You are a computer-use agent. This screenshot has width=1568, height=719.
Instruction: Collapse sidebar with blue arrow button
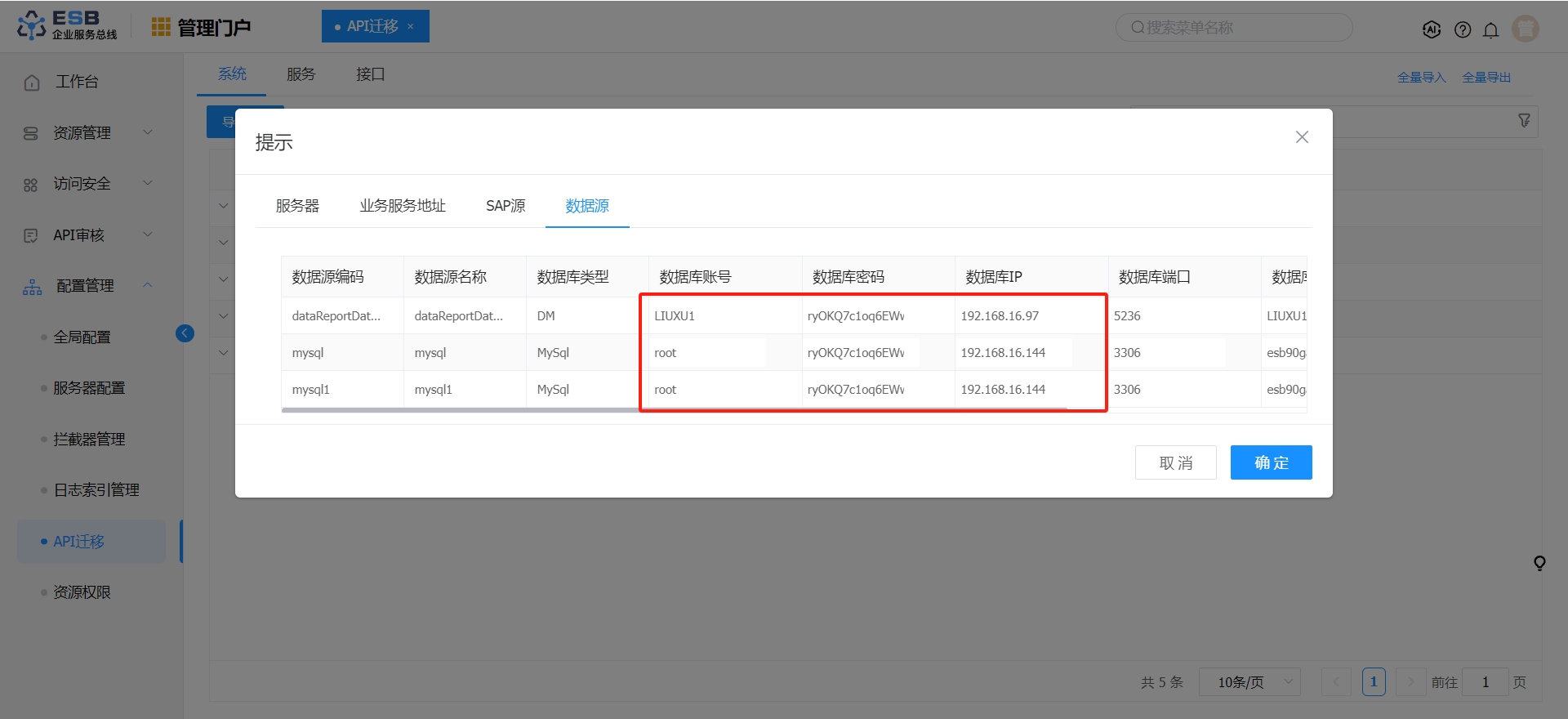pos(185,333)
